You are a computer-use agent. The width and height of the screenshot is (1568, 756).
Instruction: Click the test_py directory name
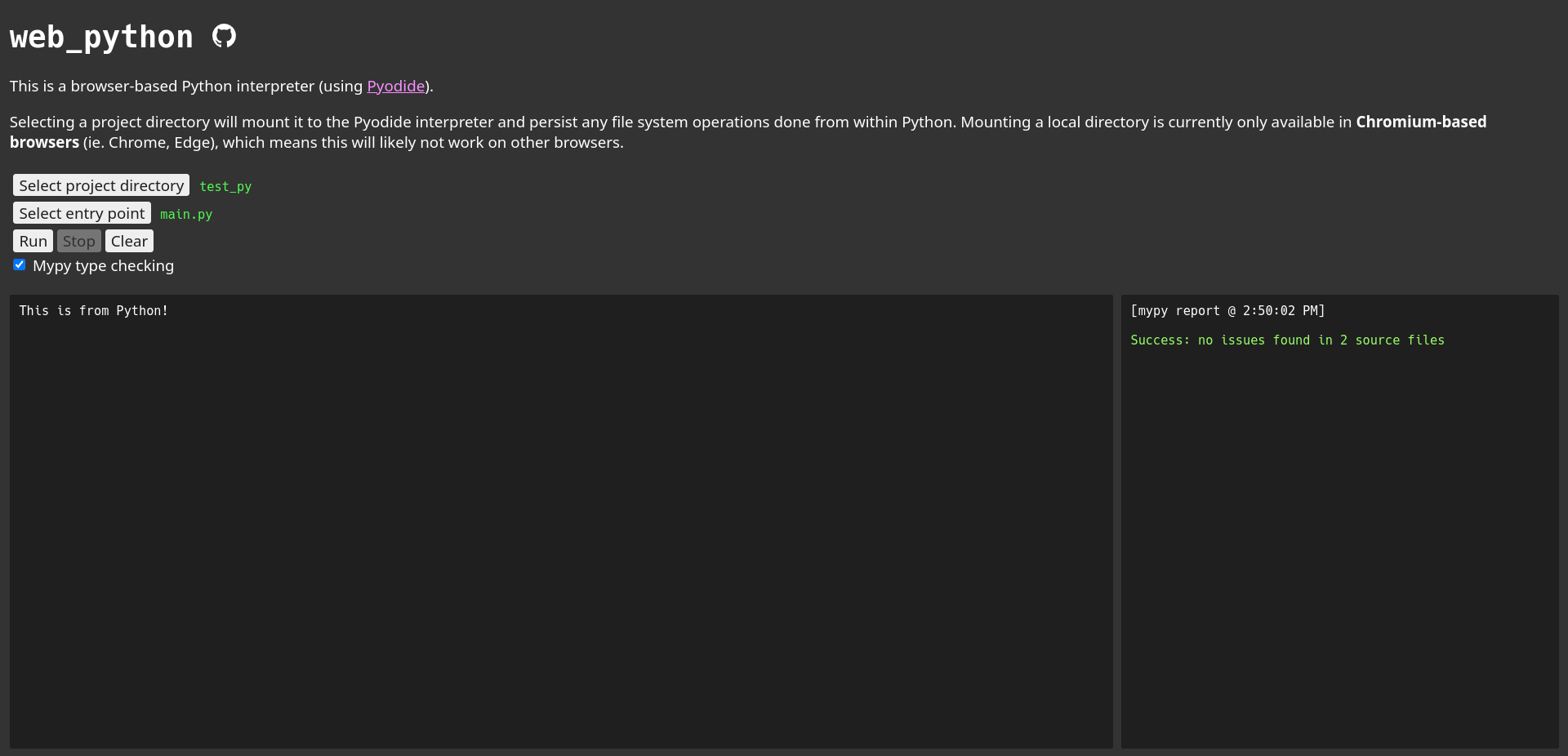pos(225,186)
